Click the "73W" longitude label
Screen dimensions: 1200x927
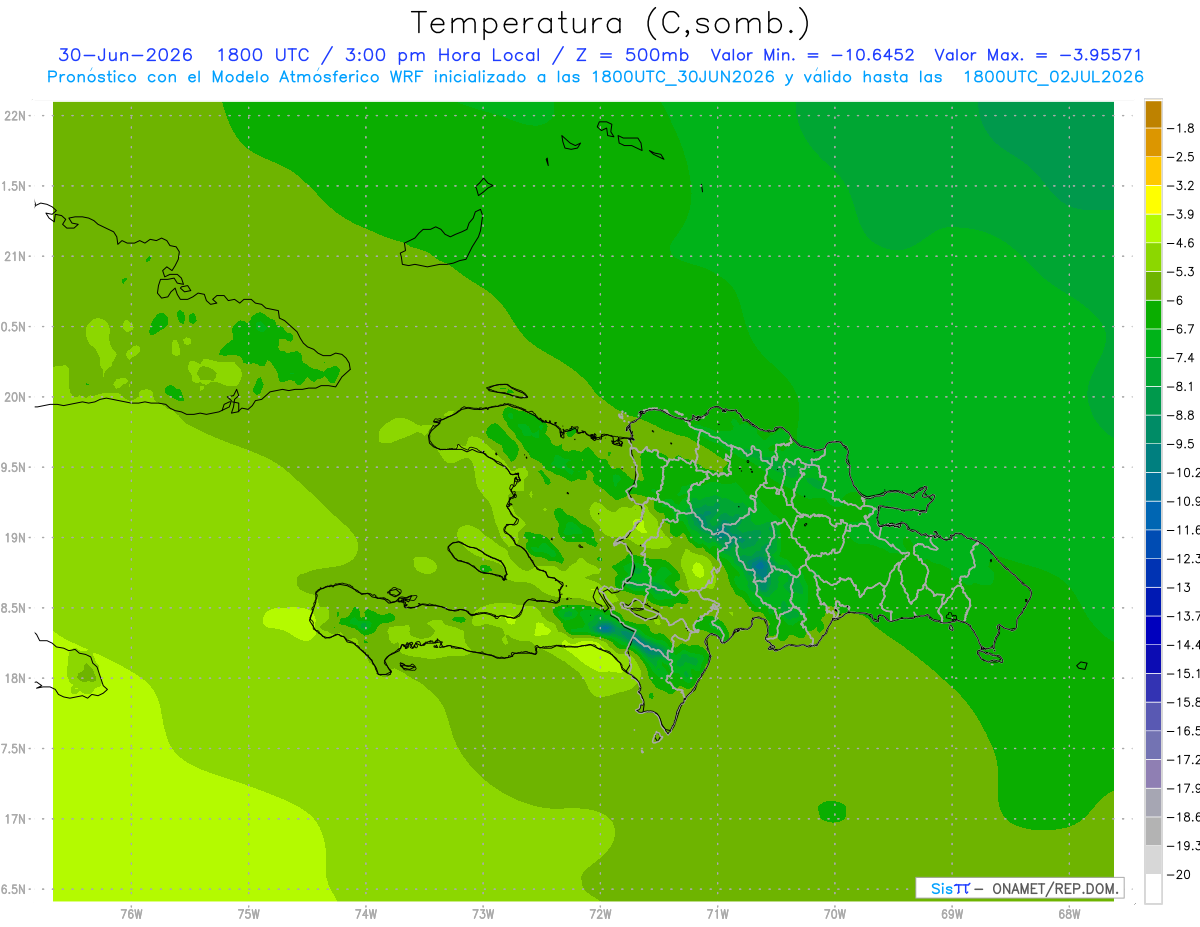coord(483,913)
